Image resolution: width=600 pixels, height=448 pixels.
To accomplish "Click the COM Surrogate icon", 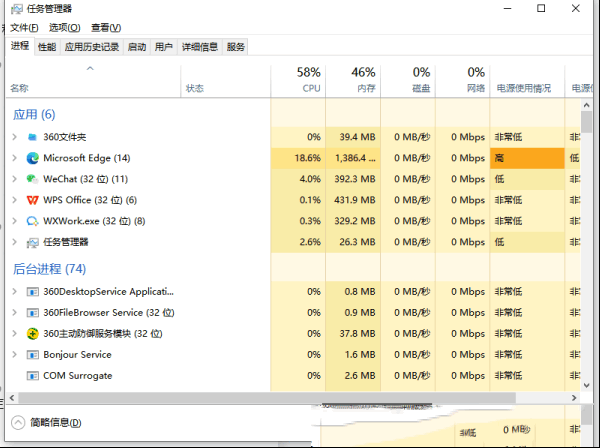I will pyautogui.click(x=33, y=376).
